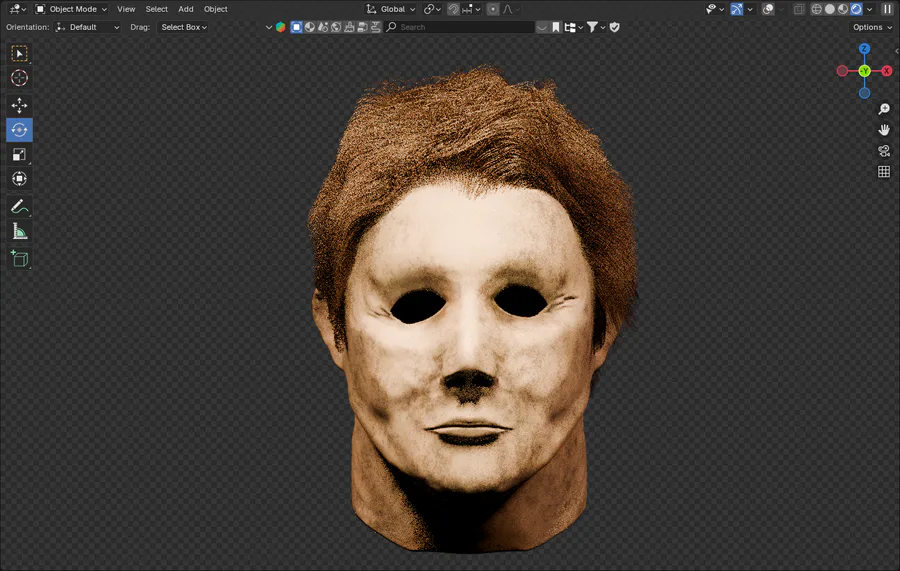900x571 pixels.
Task: Activate the Transform tool
Action: coord(19,178)
